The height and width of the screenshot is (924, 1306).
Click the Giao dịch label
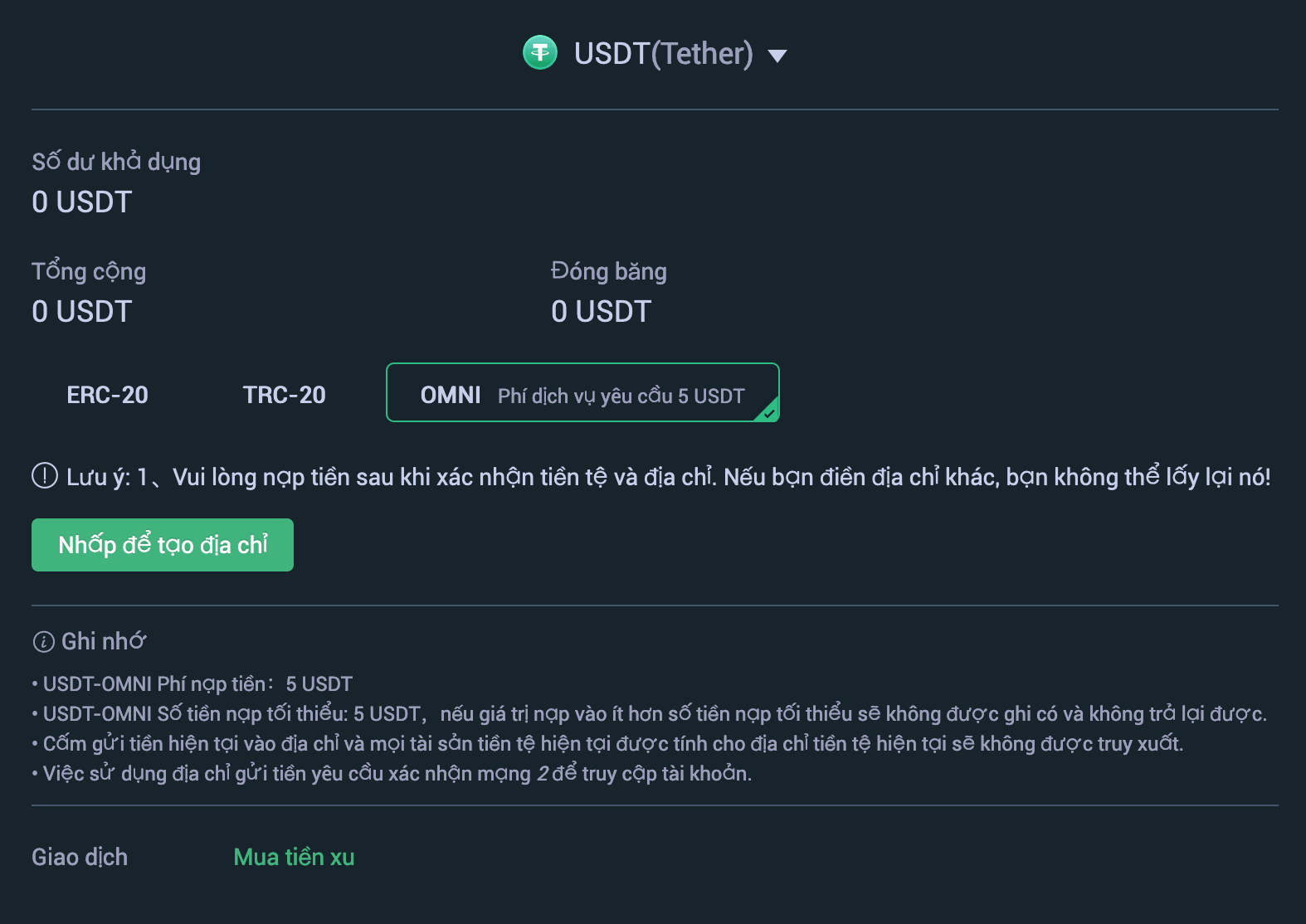(80, 857)
